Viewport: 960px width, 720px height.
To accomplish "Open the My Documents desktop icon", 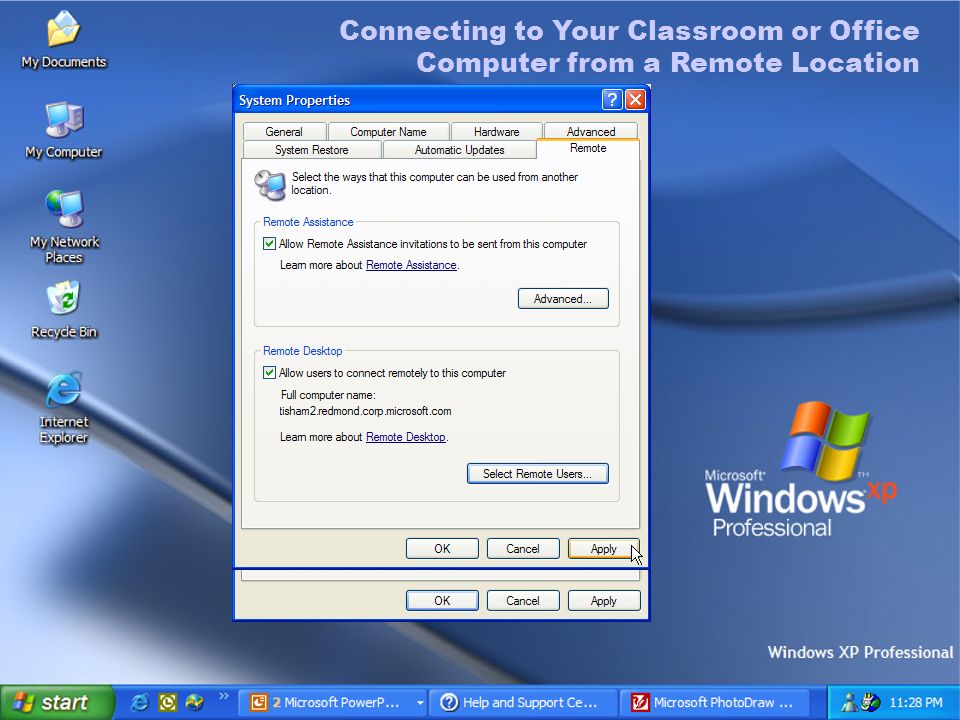I will point(64,38).
